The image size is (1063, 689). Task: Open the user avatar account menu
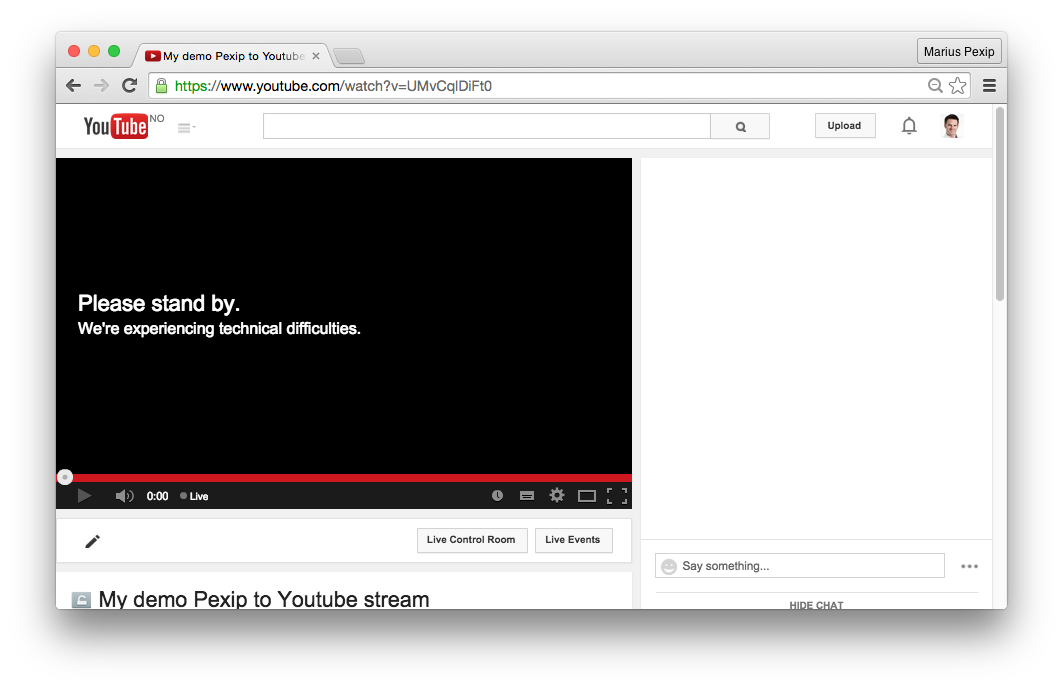951,126
